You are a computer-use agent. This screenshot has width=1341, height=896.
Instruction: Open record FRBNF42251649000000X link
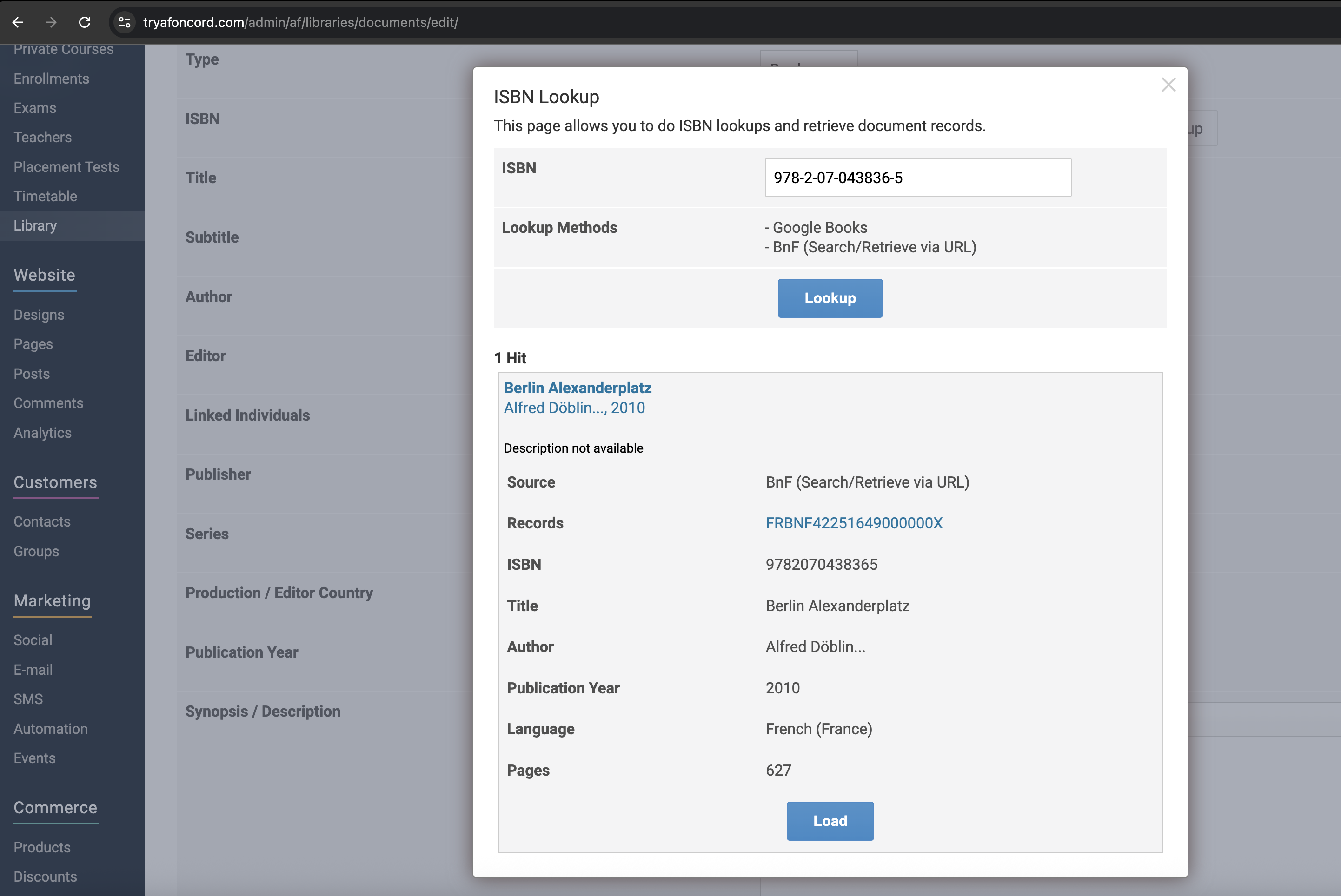click(x=853, y=523)
